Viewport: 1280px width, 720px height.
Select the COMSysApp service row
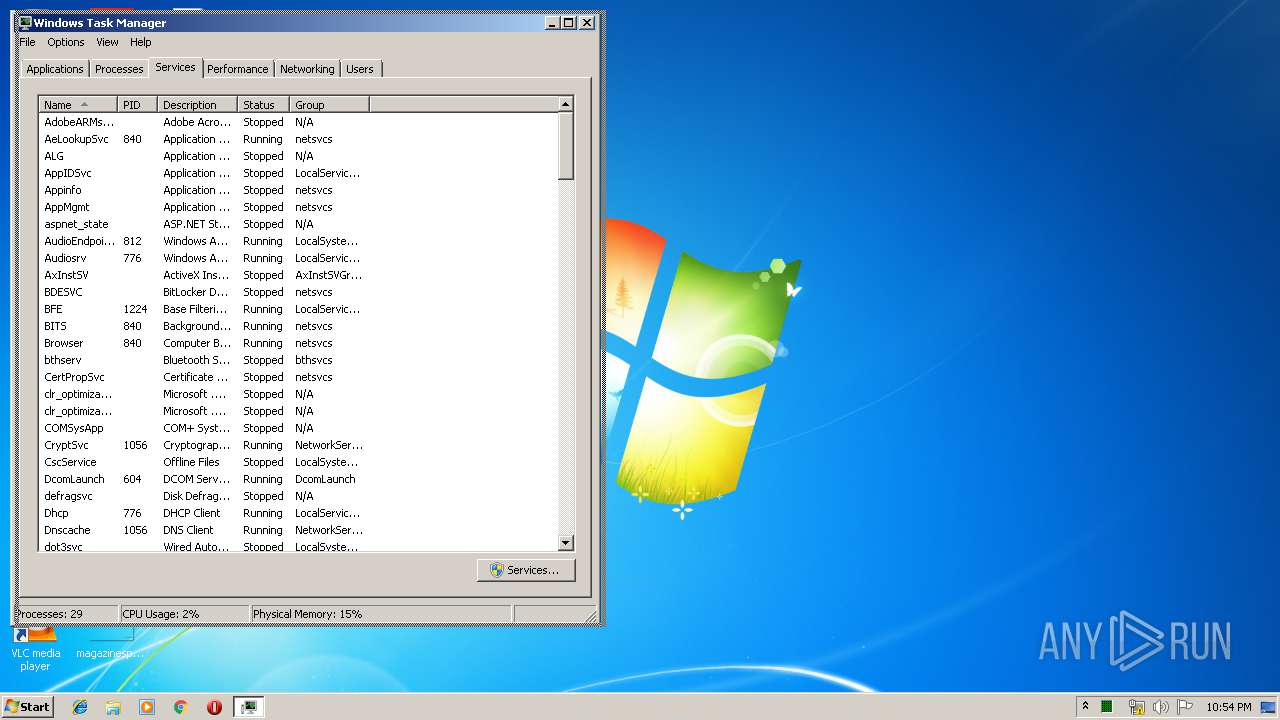(x=298, y=428)
